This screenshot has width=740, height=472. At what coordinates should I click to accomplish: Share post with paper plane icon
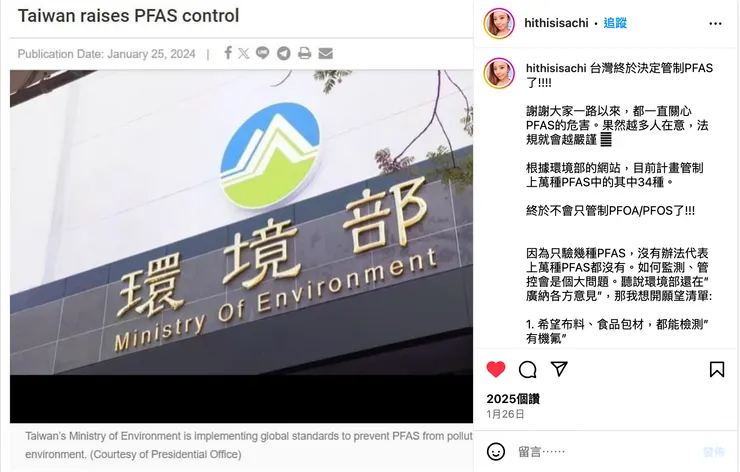pyautogui.click(x=559, y=369)
